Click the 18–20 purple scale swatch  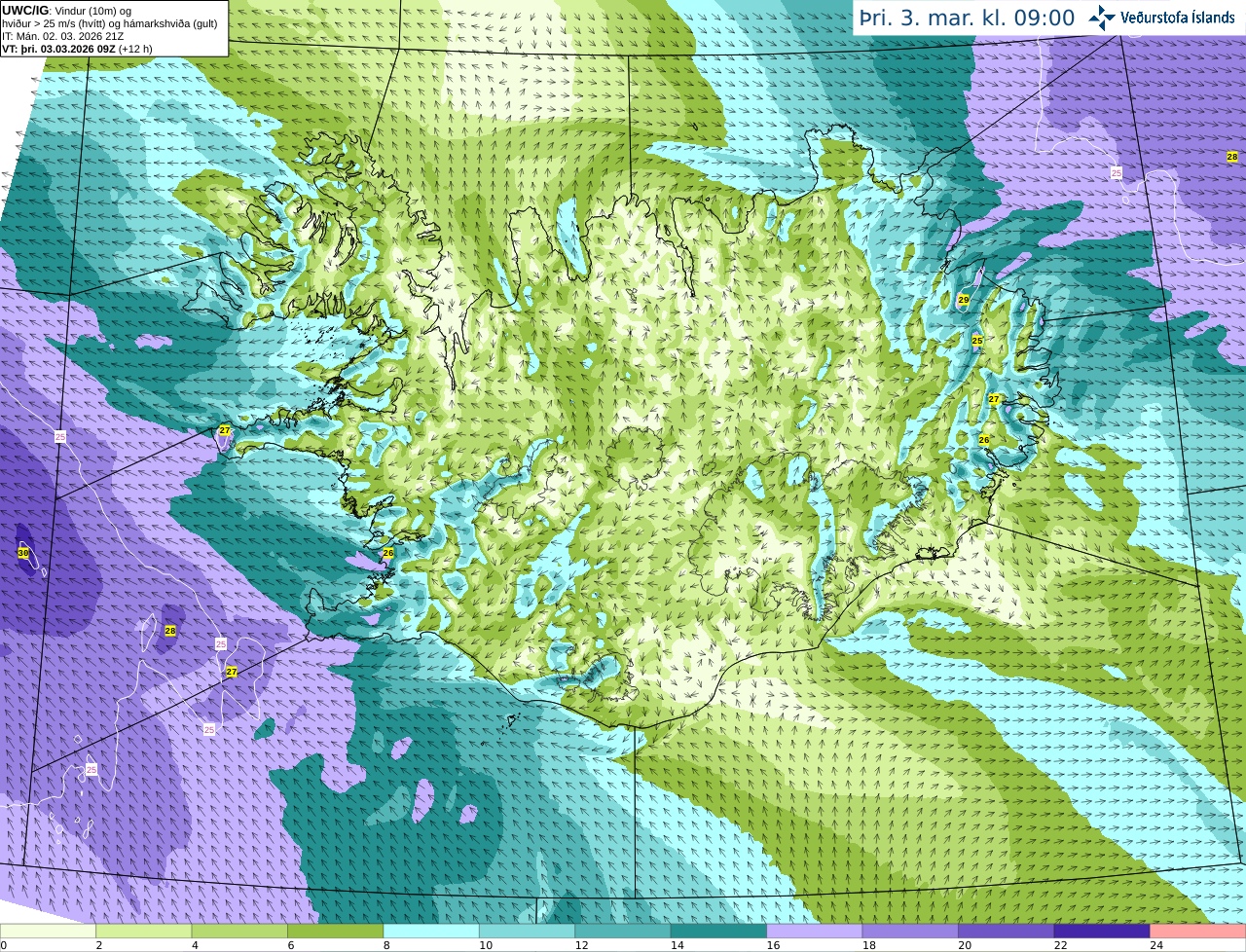(911, 931)
